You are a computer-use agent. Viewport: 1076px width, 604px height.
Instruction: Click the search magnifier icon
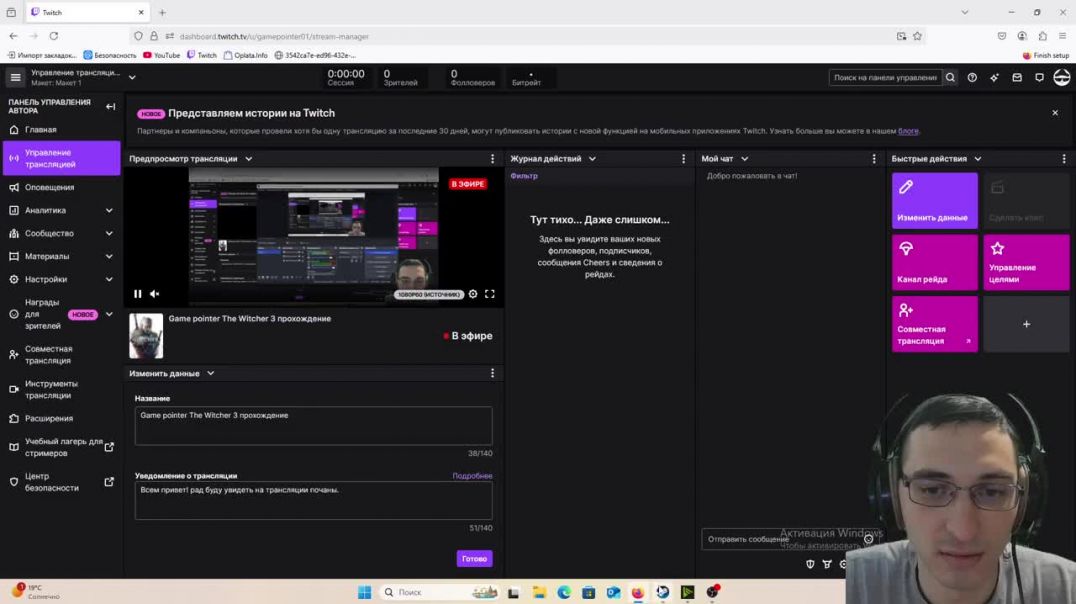click(950, 78)
